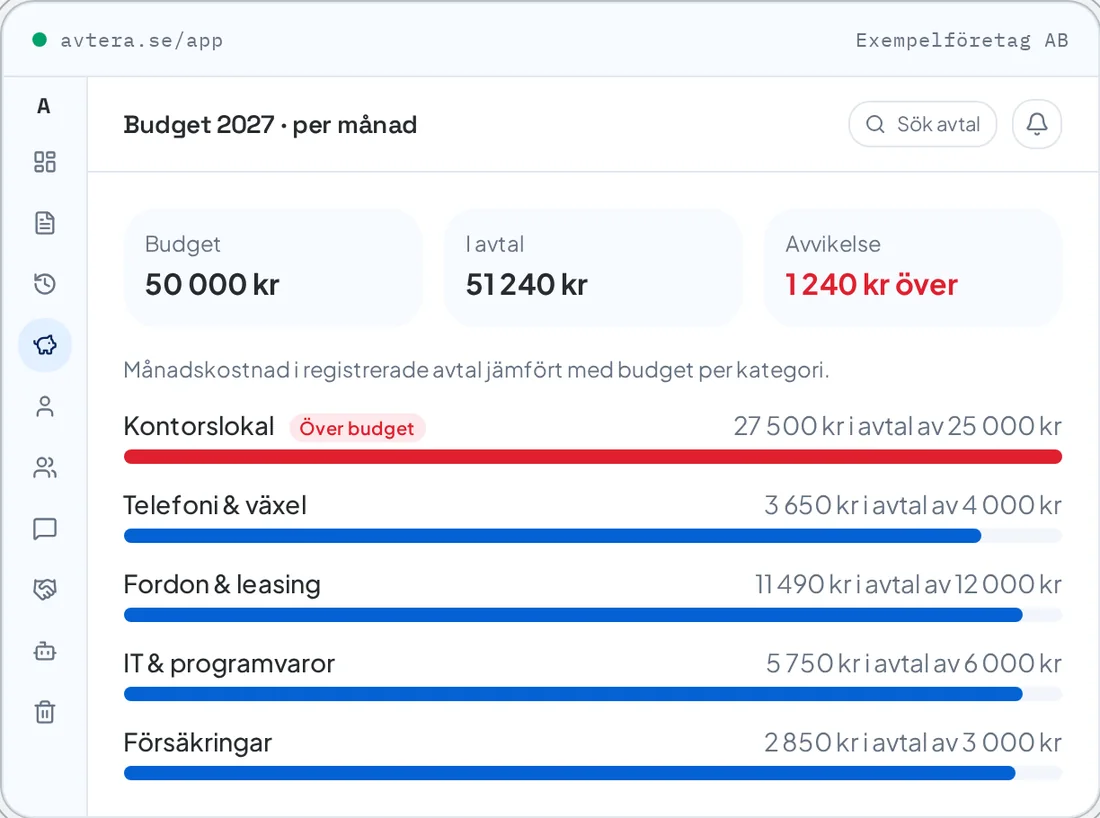Open the Budget 50 000 kr card

pos(273,267)
